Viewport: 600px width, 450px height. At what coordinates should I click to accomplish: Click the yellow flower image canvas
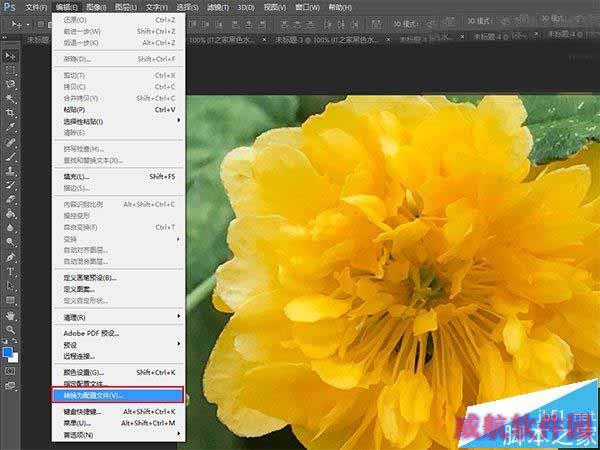(393, 272)
